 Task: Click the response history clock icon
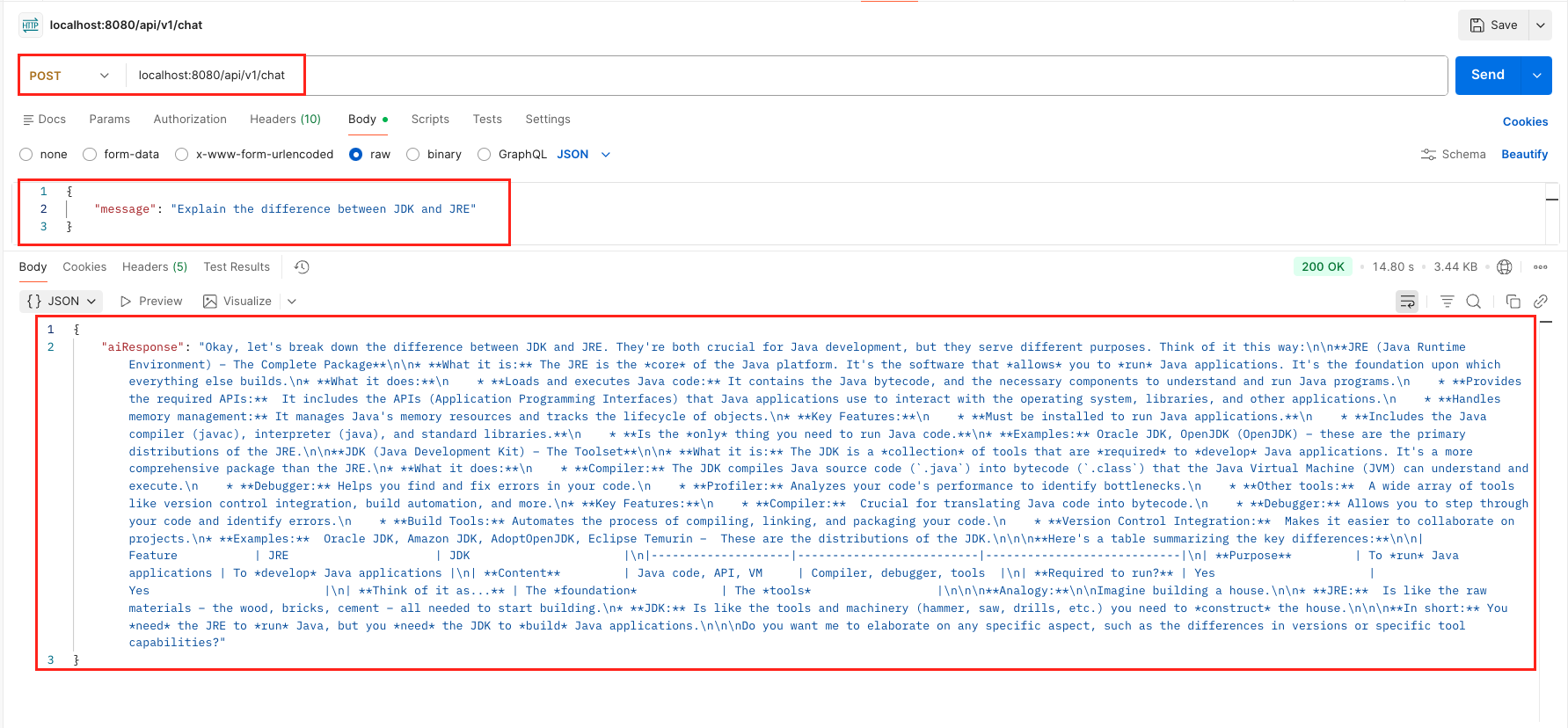point(302,267)
